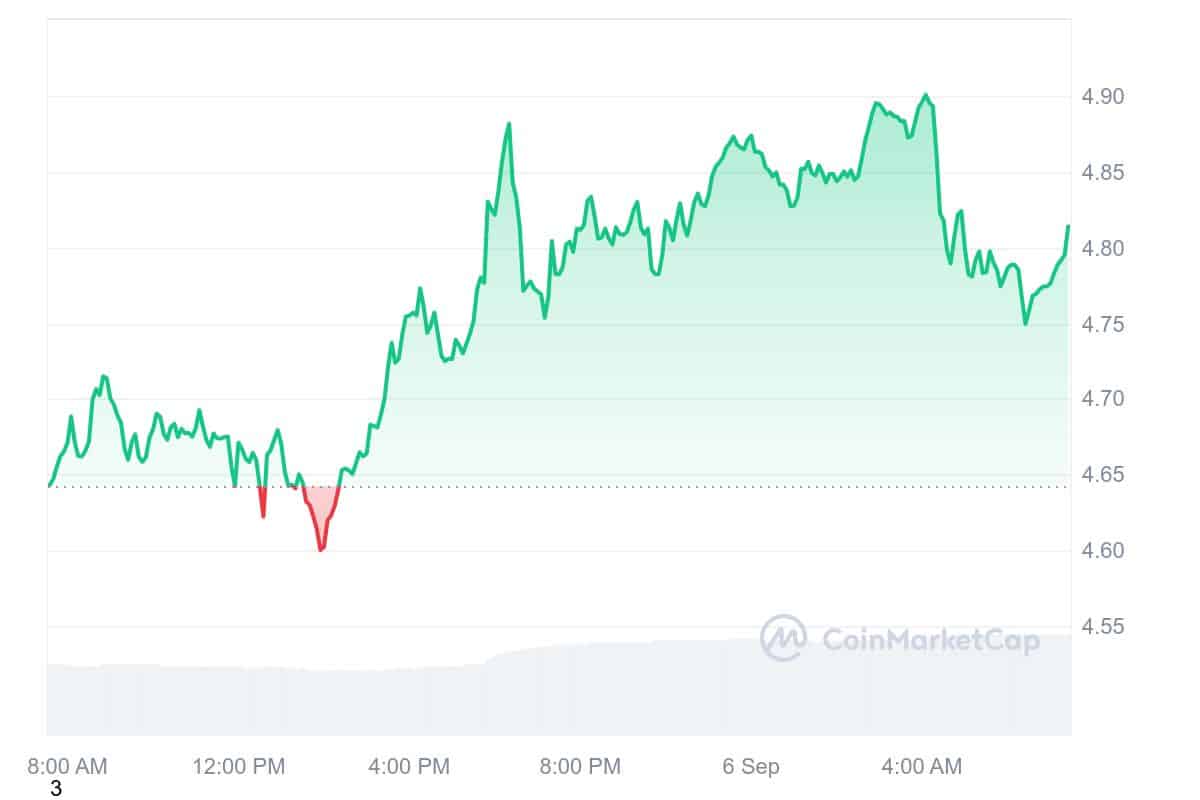Image resolution: width=1200 pixels, height=800 pixels.
Task: Click the dotted opening-price baseline
Action: pyautogui.click(x=700, y=487)
